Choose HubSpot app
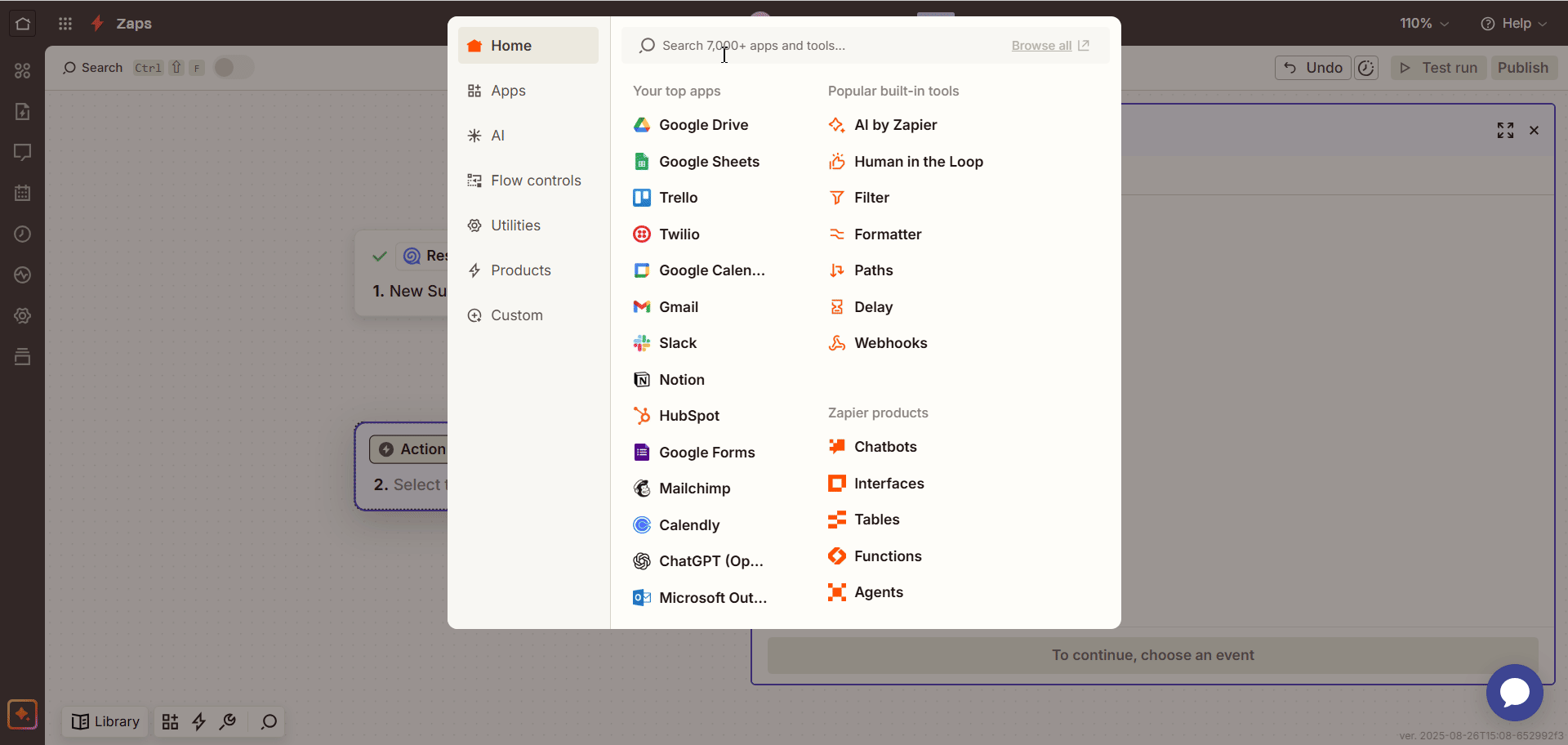1568x745 pixels. click(x=676, y=416)
